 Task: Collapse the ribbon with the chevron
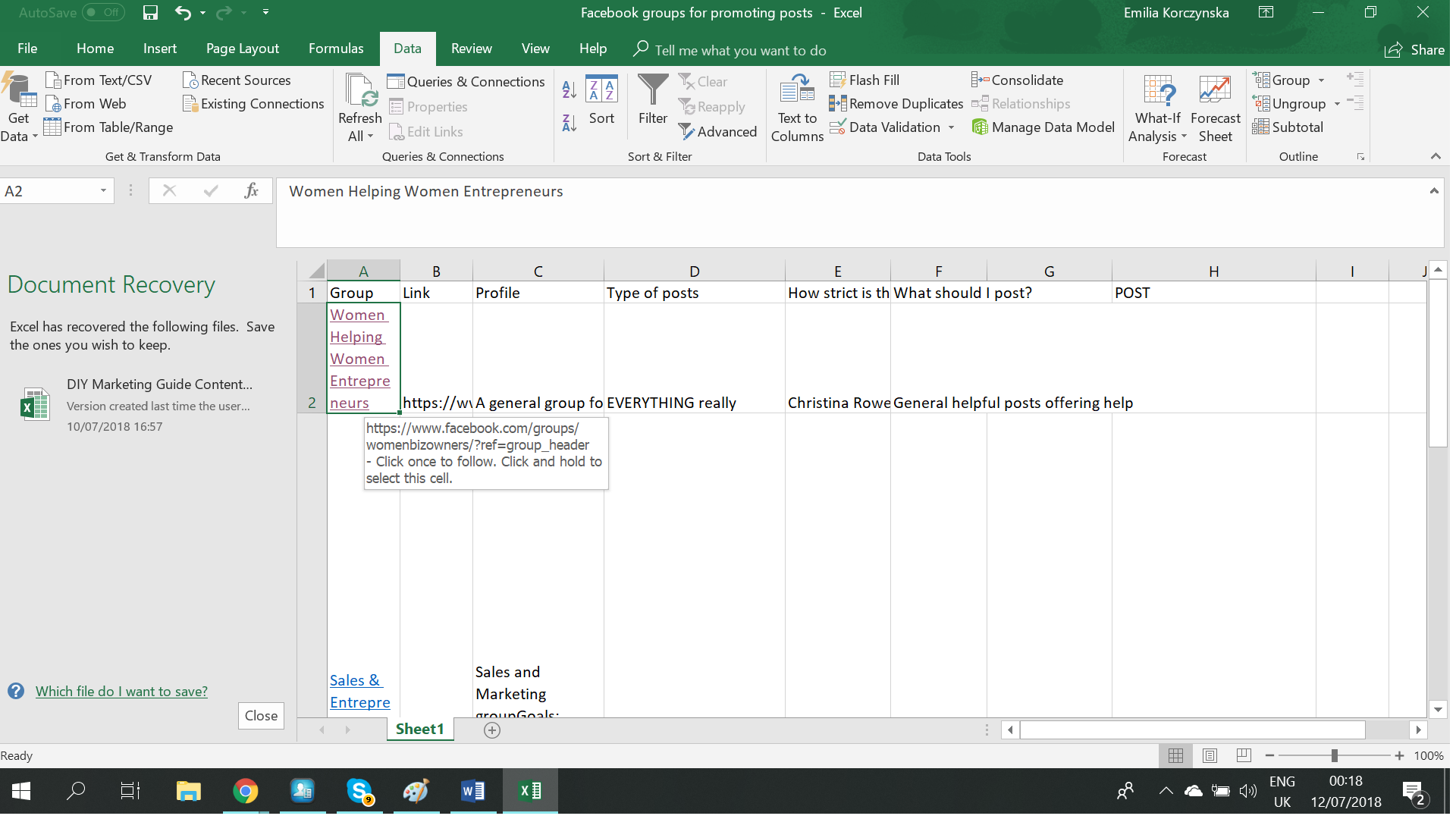point(1436,156)
